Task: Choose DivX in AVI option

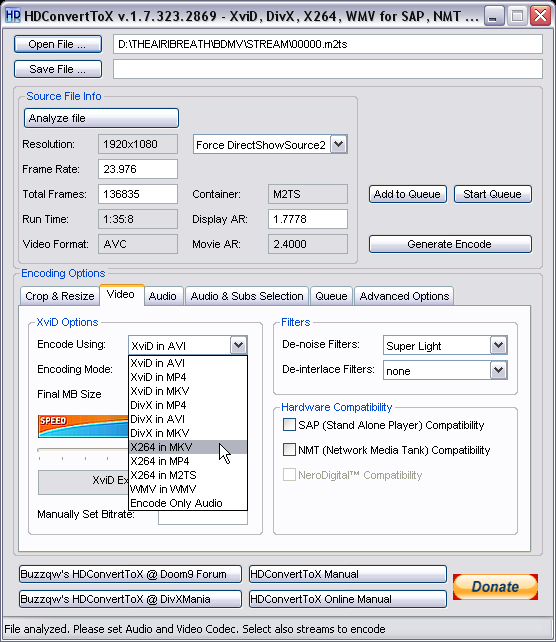Action: pos(188,419)
